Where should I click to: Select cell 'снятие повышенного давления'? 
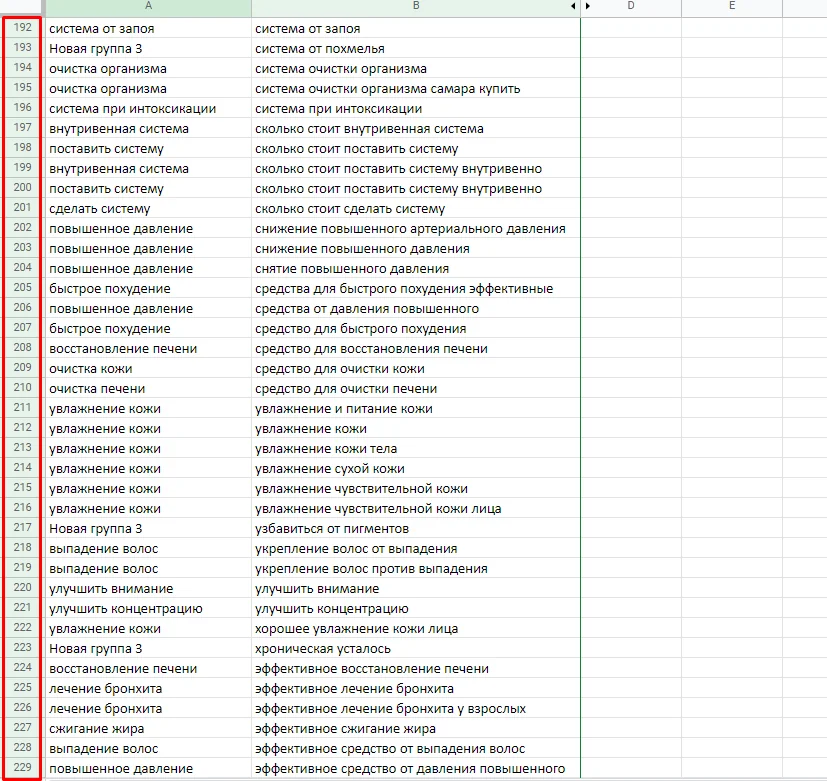(x=416, y=268)
